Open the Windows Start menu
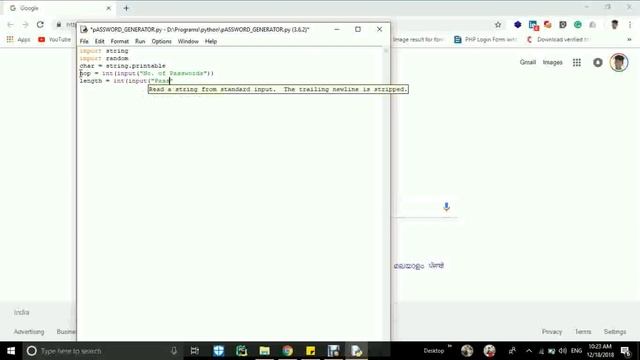Screen dimensions: 640x360 pyautogui.click(x=11, y=351)
